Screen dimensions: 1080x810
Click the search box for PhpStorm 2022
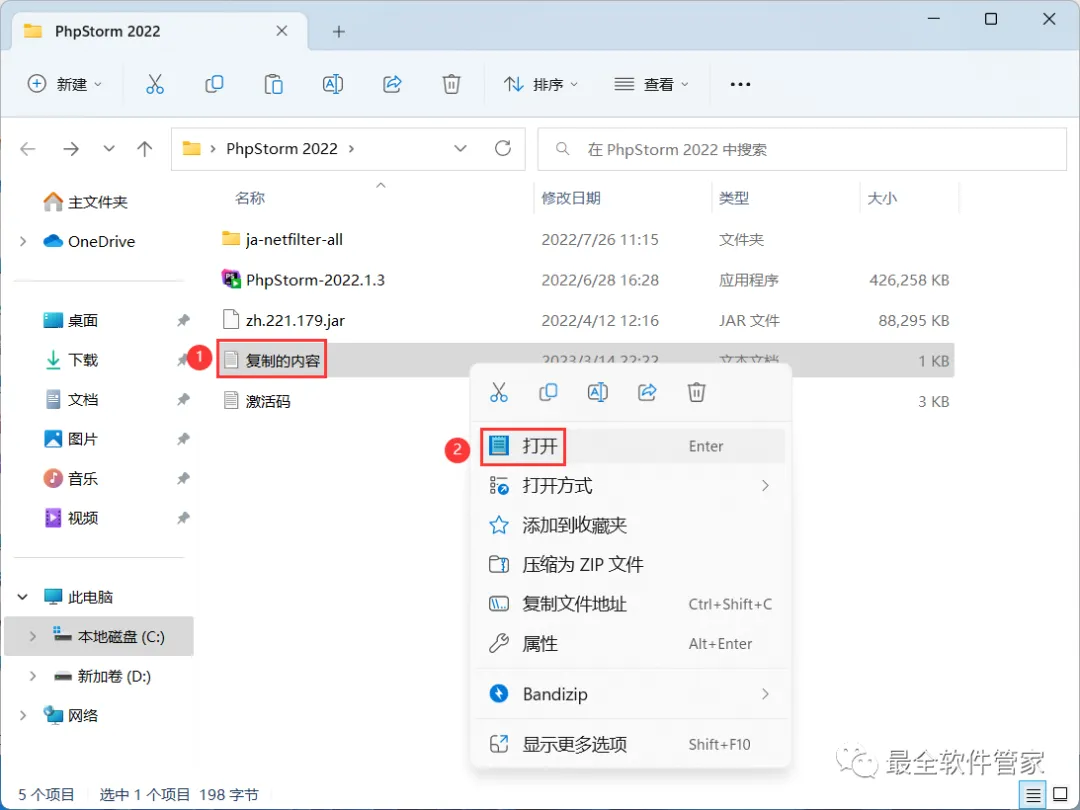point(802,149)
